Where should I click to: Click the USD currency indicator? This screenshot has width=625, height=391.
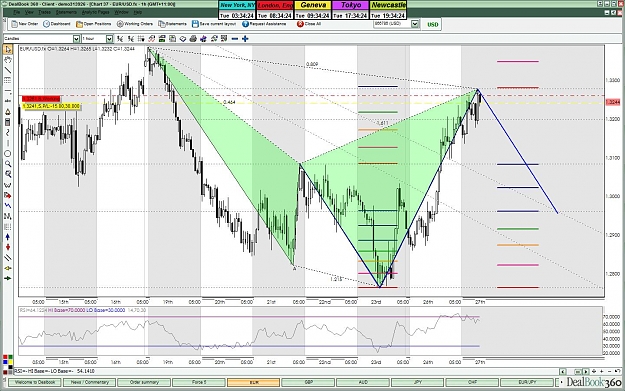pos(432,24)
